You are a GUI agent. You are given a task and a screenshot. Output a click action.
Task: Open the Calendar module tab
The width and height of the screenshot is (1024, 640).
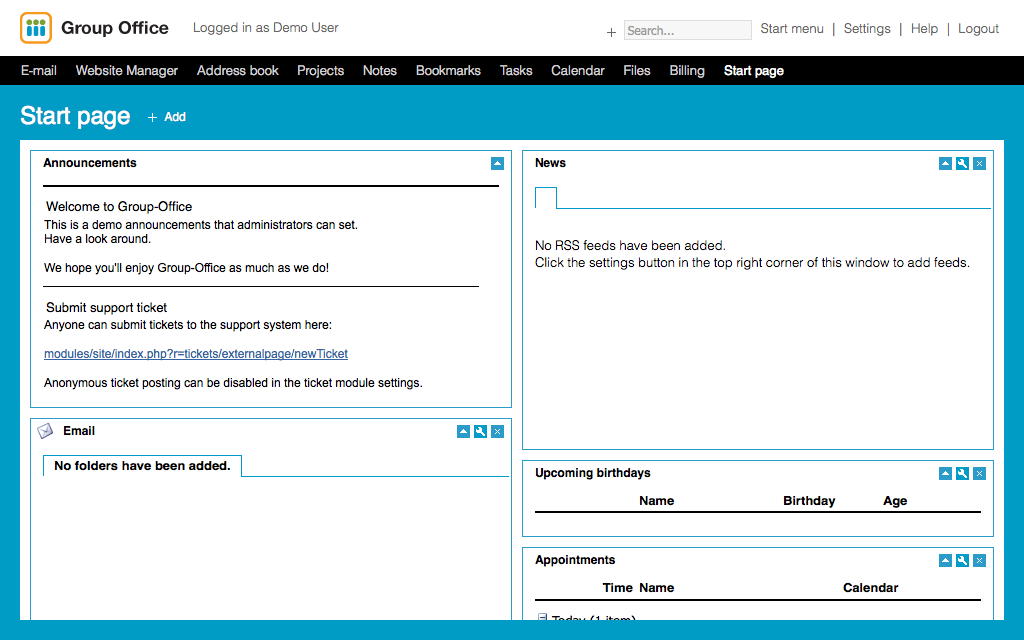coord(577,70)
